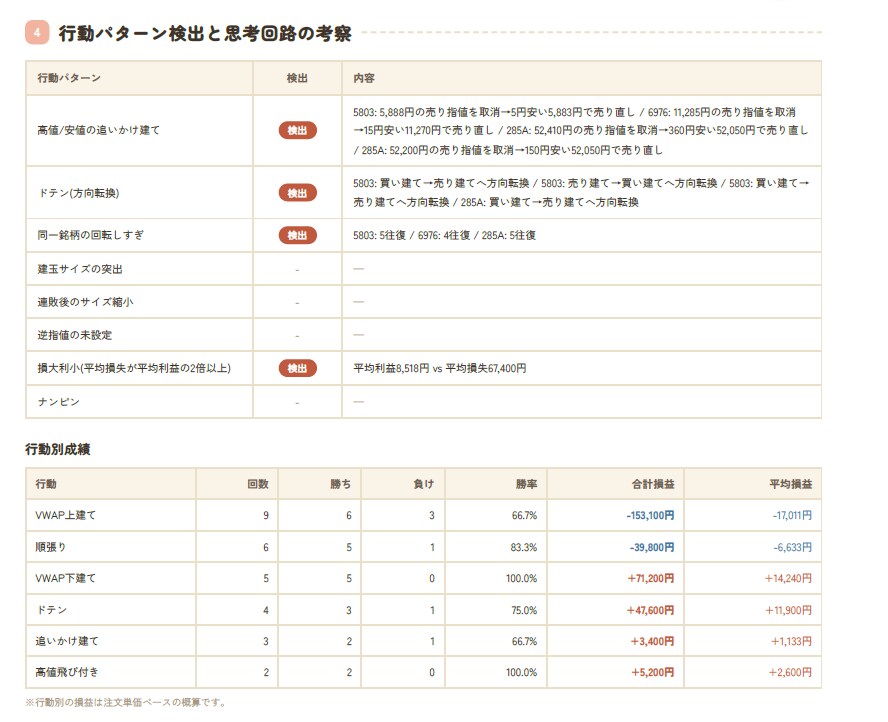Click the 行動パターン検出と思考回路の考察 heading
This screenshot has height=722, width=888.
click(205, 33)
